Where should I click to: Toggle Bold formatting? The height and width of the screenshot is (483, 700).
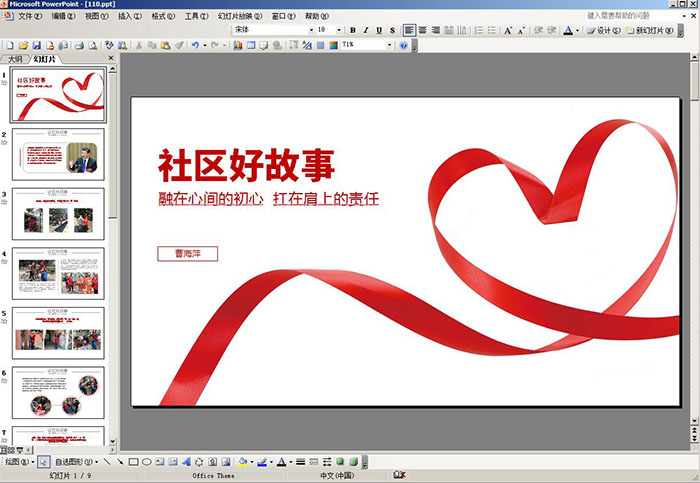click(x=355, y=31)
